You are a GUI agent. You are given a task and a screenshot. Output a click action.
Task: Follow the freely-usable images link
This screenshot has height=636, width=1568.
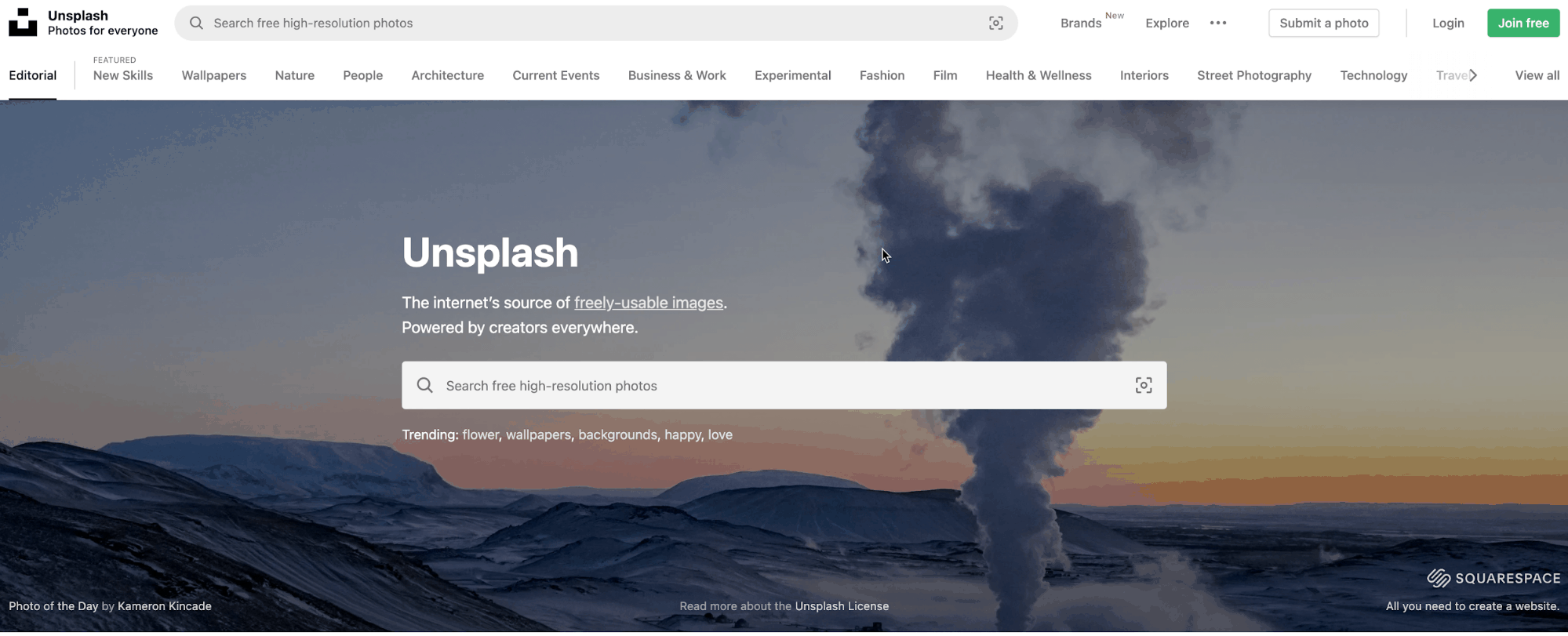(x=649, y=303)
